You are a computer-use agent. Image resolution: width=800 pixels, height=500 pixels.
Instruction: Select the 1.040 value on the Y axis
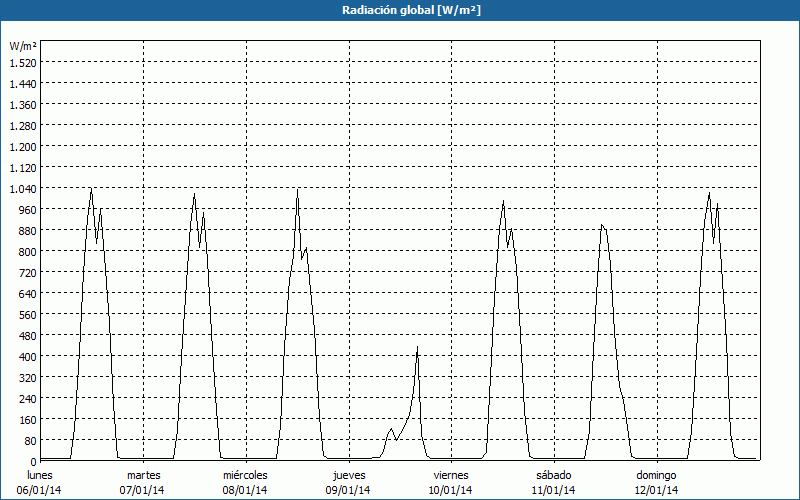23,188
